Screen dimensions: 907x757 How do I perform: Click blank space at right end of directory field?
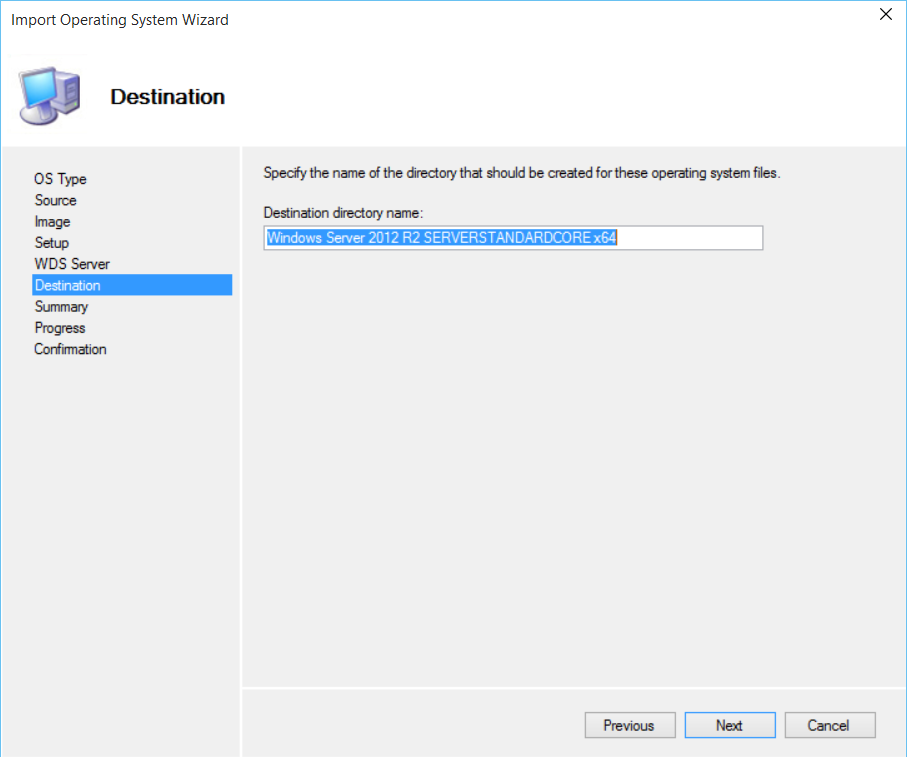click(700, 238)
